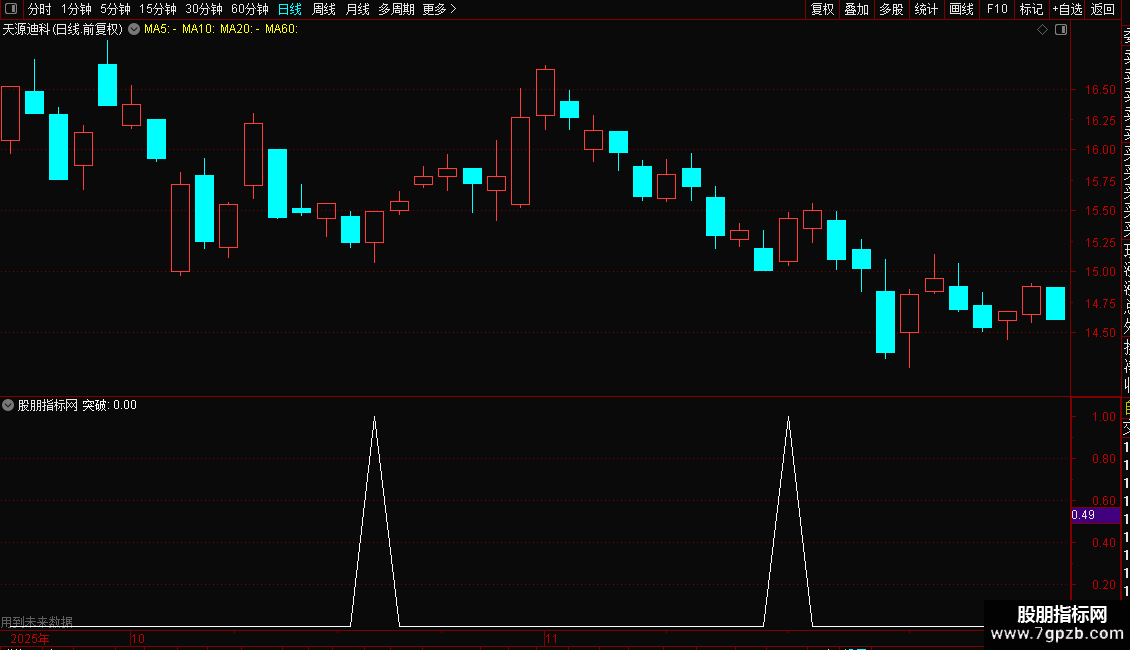1130x650 pixels.
Task: Click the 标记 mark button
Action: [x=1031, y=9]
